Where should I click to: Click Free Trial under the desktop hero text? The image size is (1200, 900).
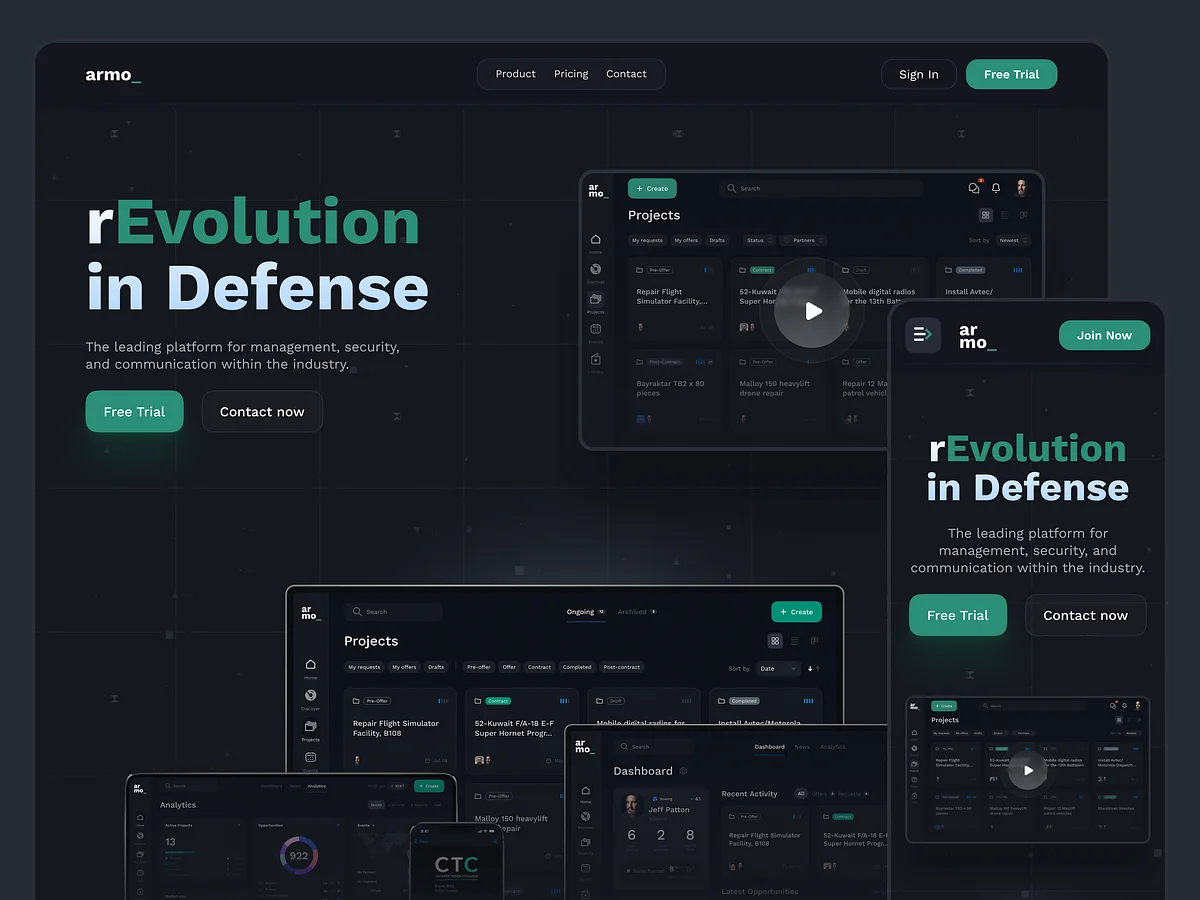point(134,412)
